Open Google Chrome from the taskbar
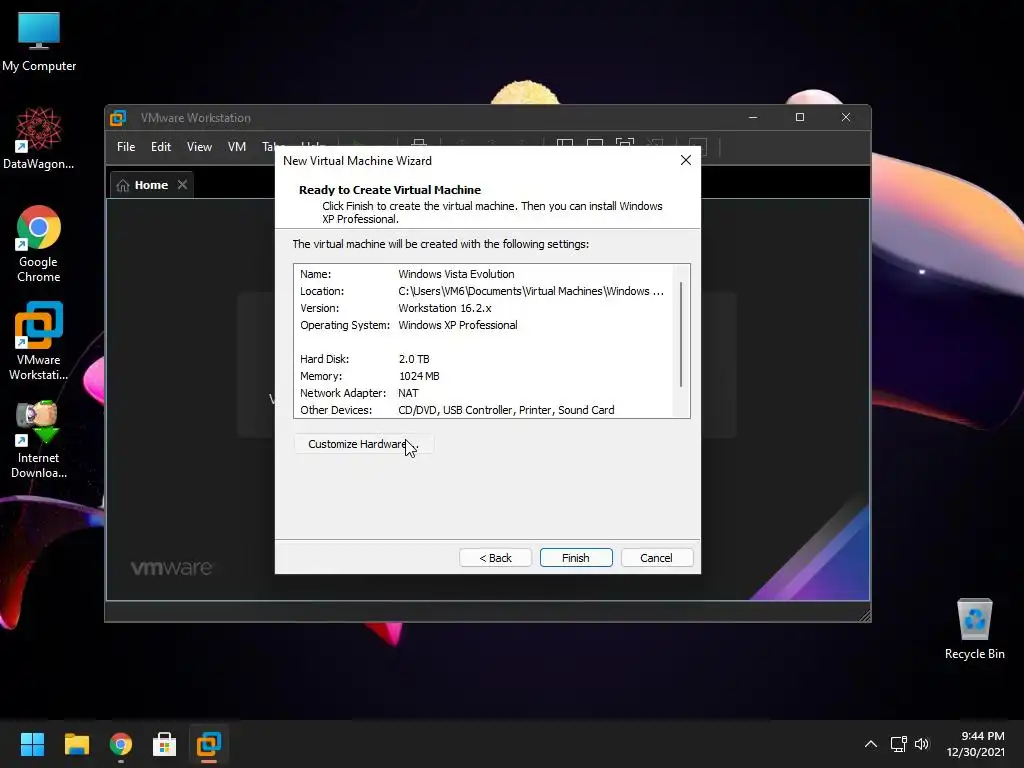The height and width of the screenshot is (768, 1024). click(x=121, y=744)
